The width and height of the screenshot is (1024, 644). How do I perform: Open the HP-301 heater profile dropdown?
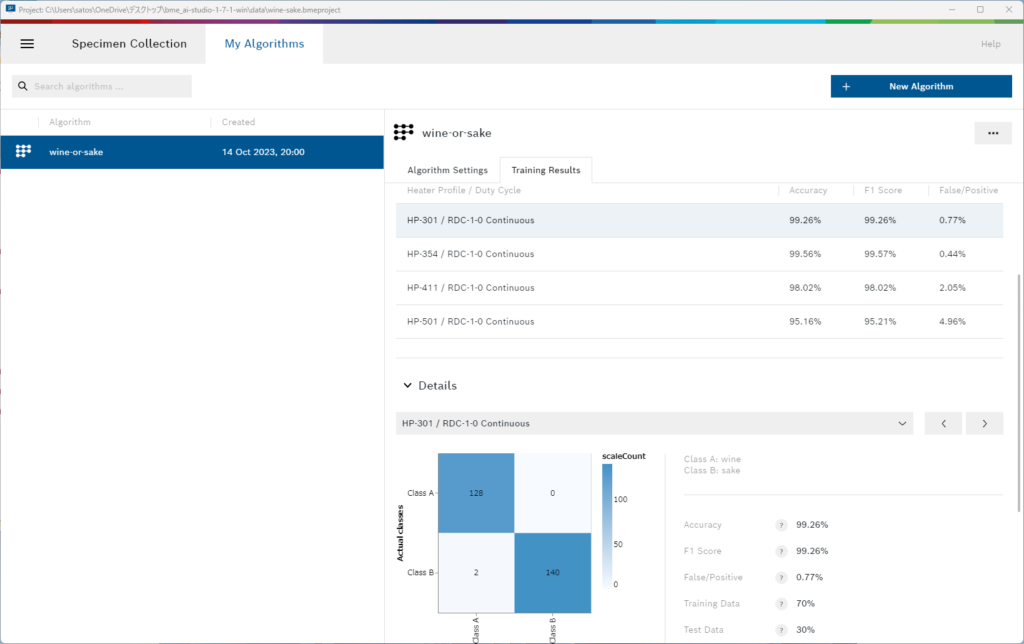(654, 424)
